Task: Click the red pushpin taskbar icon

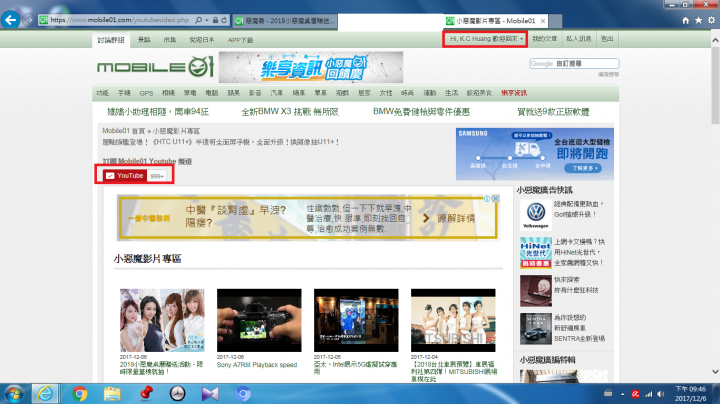Action: point(146,394)
